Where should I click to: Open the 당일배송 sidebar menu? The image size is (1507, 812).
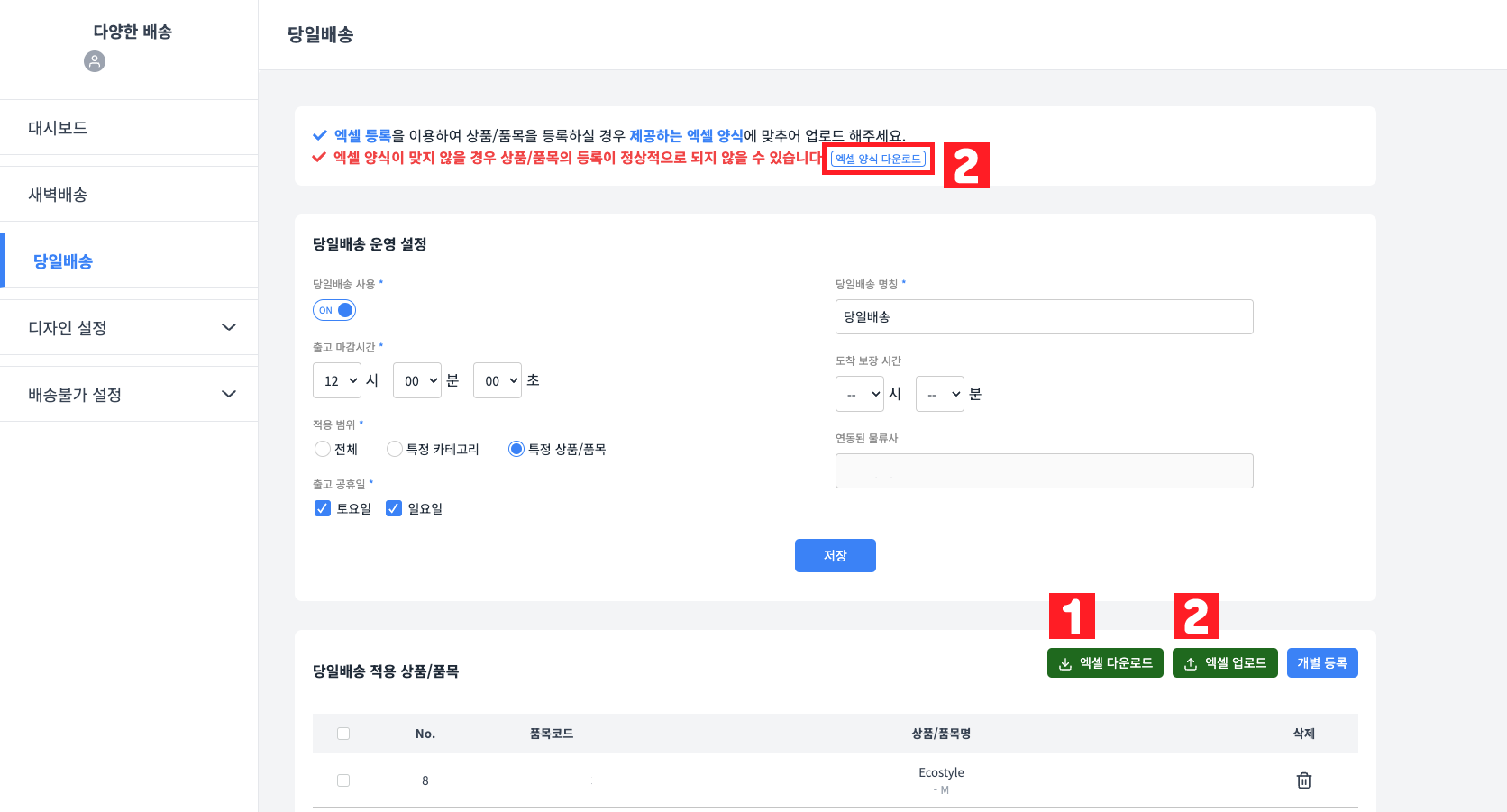point(129,261)
